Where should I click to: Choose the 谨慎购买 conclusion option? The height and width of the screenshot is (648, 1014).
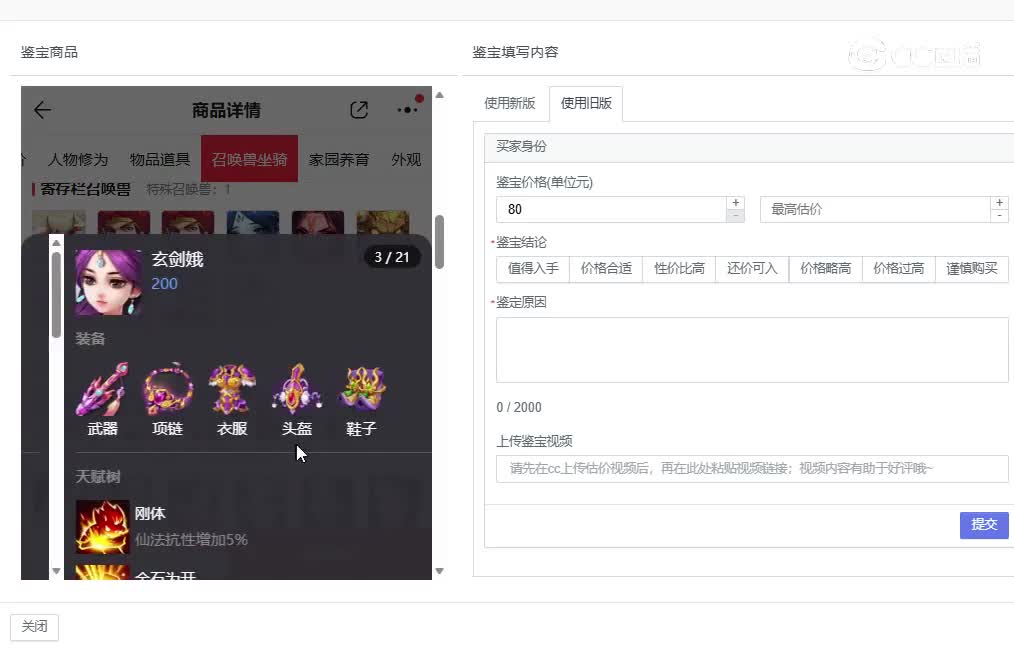pyautogui.click(x=971, y=269)
